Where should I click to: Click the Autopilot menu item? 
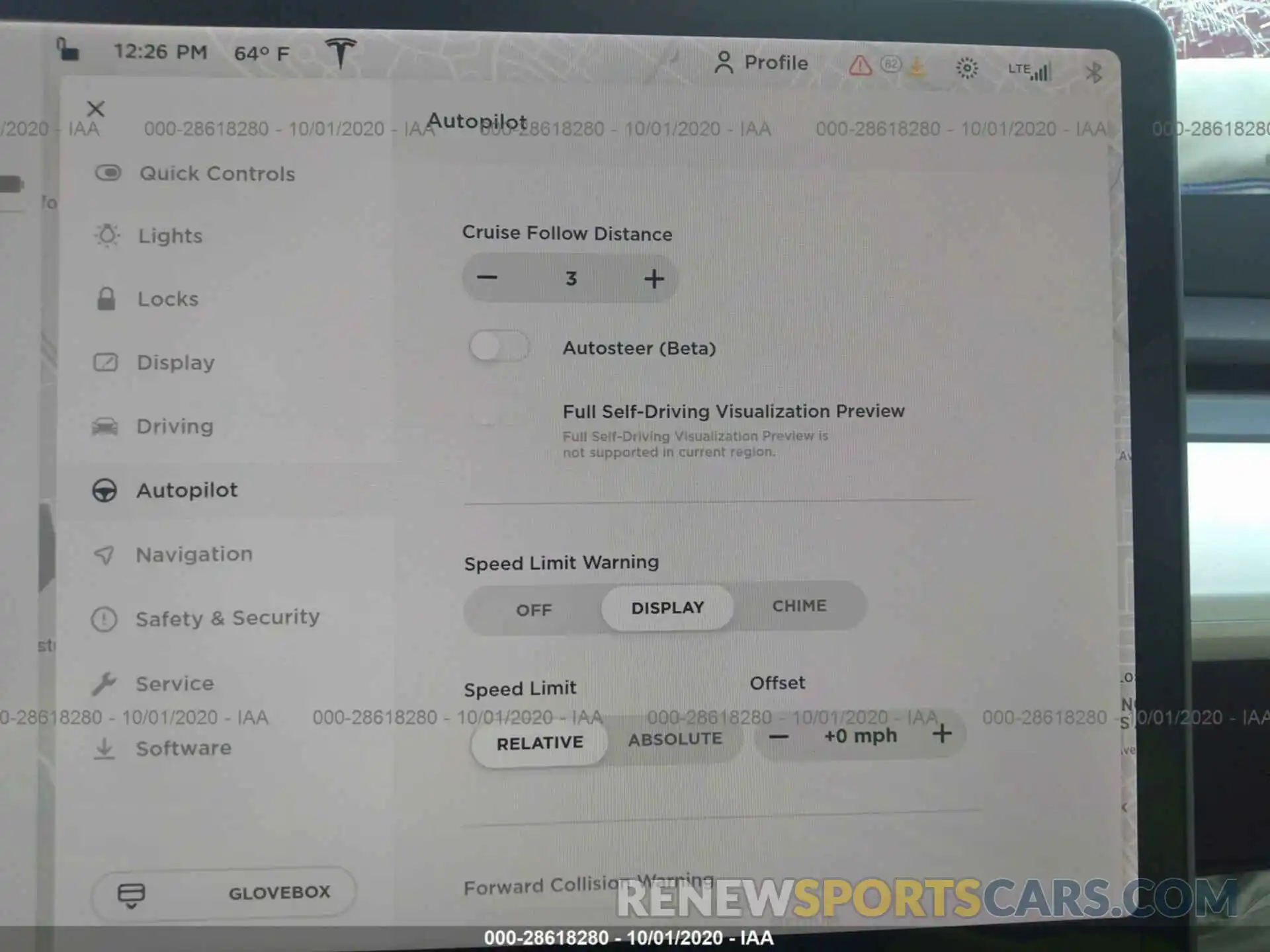(186, 489)
